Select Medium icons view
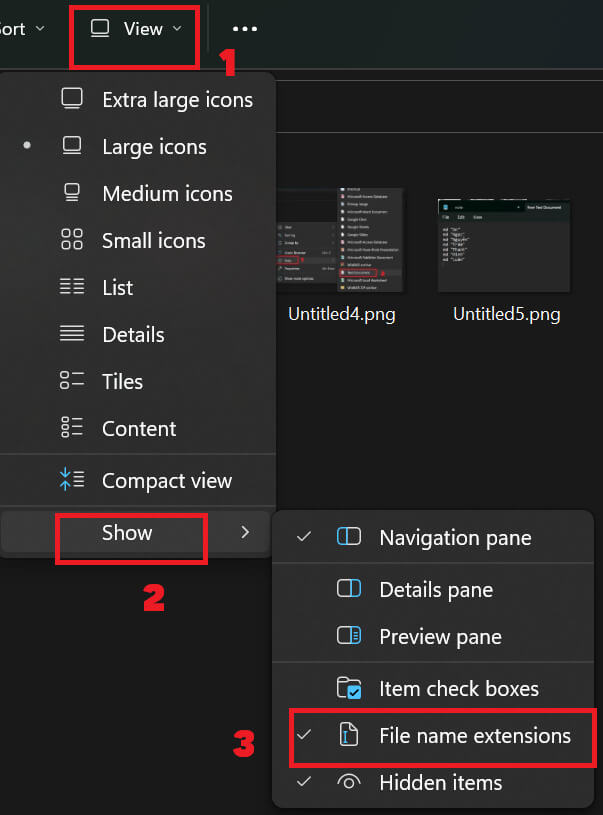Viewport: 603px width, 815px height. 167,193
